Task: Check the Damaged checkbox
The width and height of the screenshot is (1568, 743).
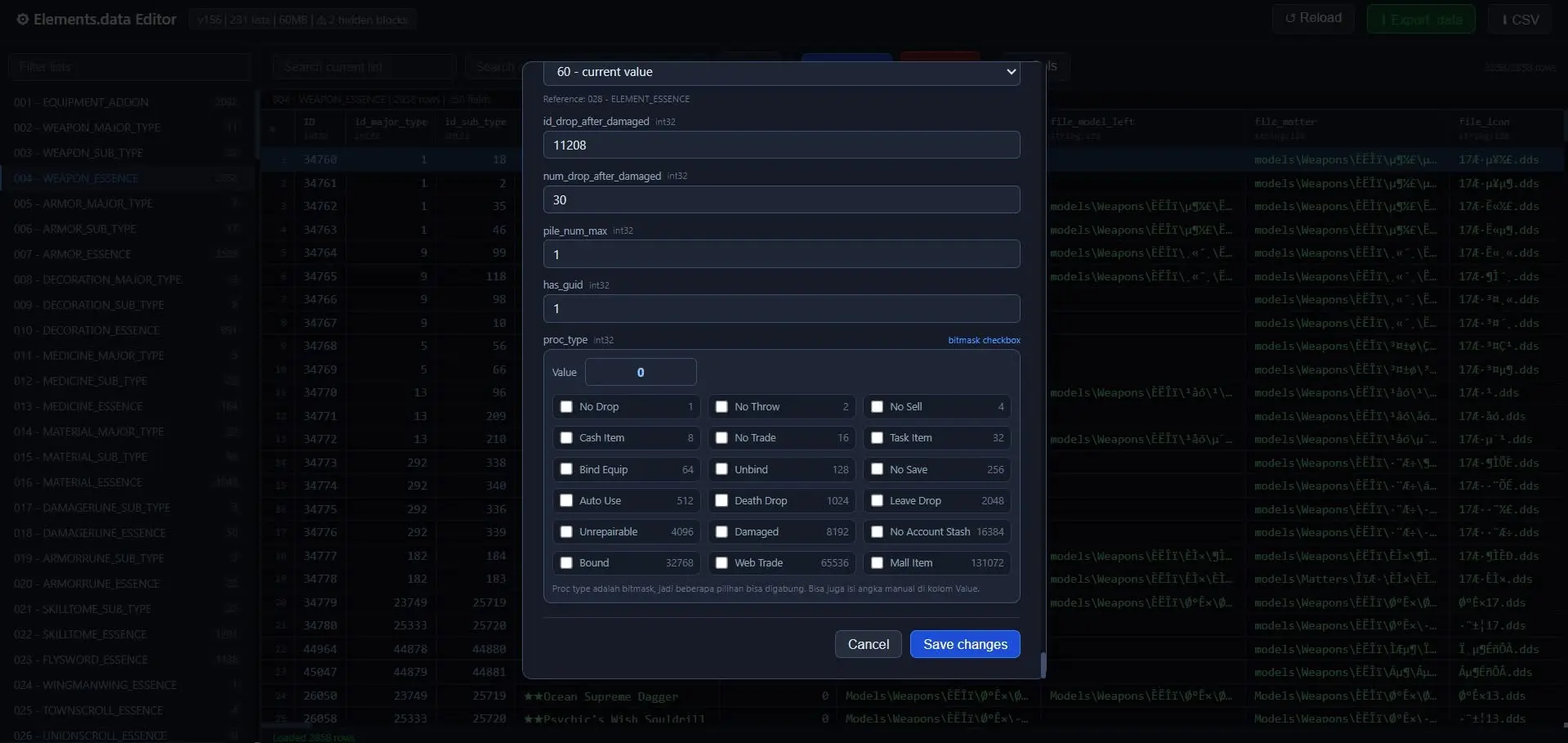Action: coord(721,531)
